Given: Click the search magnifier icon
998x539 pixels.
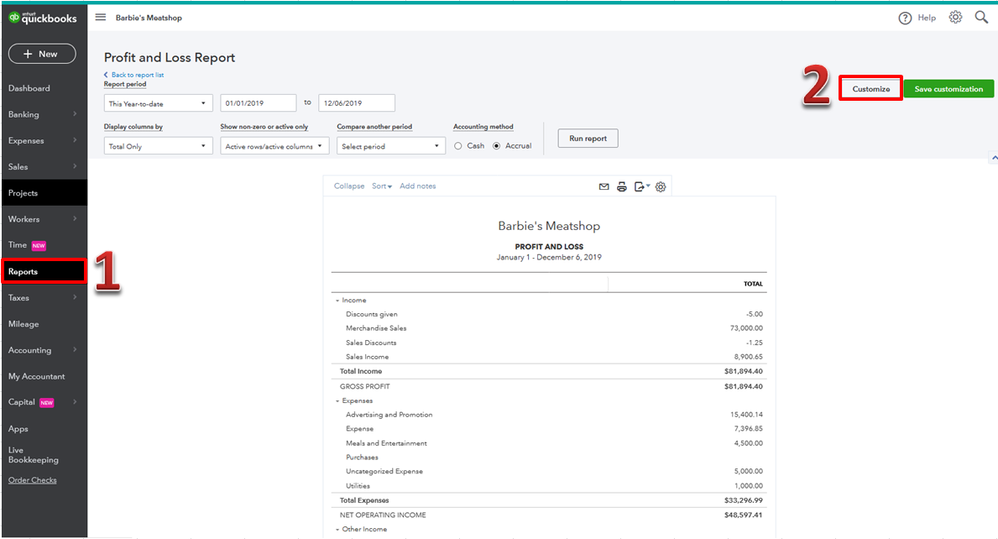Looking at the screenshot, I should coord(981,17).
